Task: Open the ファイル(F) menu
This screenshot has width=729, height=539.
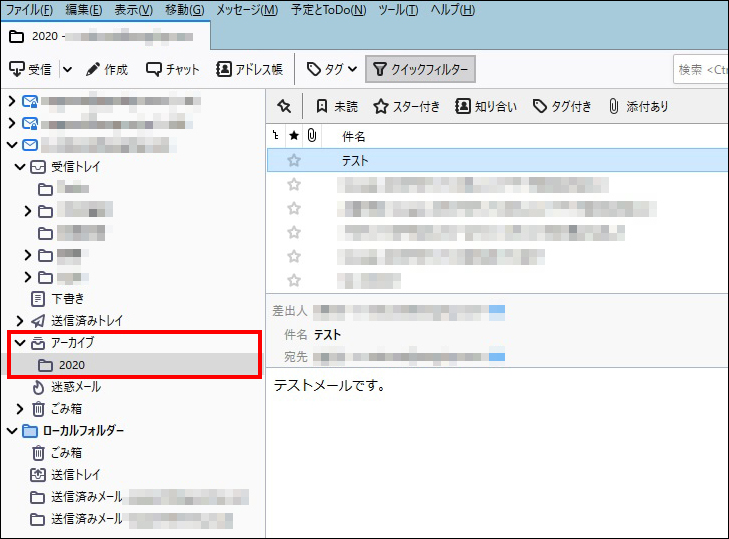Action: 31,10
